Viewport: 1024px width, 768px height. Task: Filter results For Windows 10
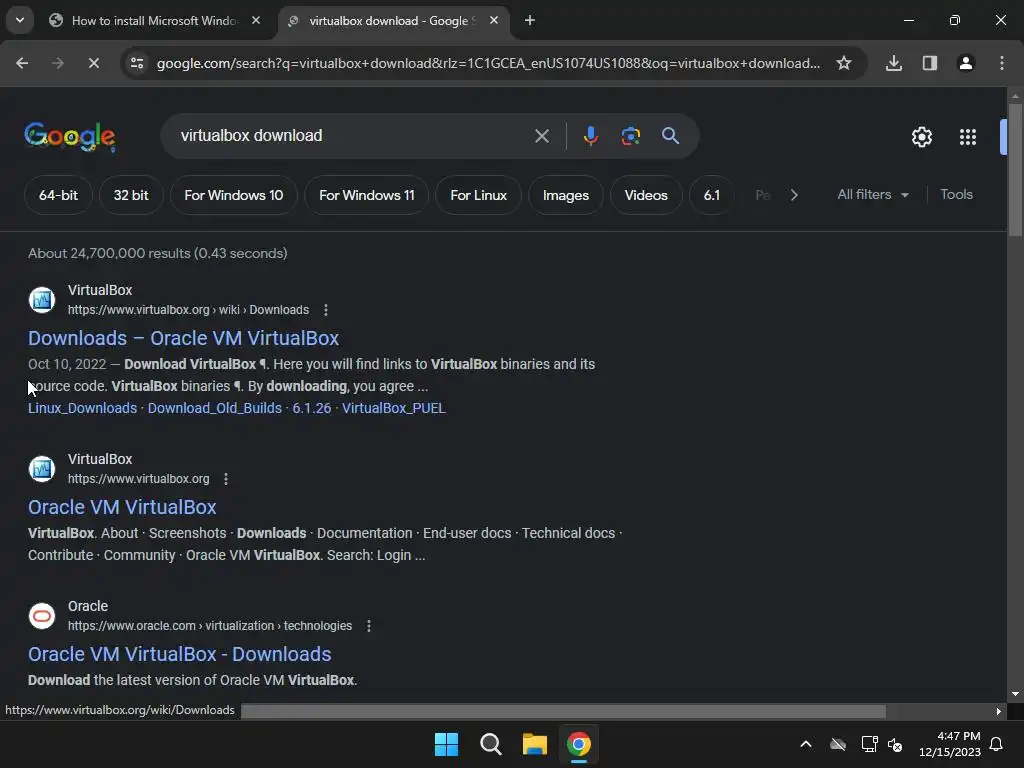234,195
